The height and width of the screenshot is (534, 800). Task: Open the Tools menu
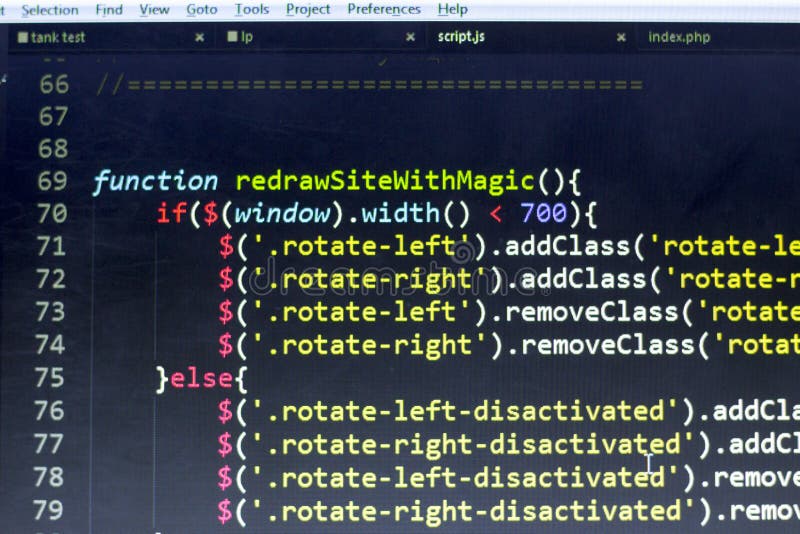pos(252,9)
